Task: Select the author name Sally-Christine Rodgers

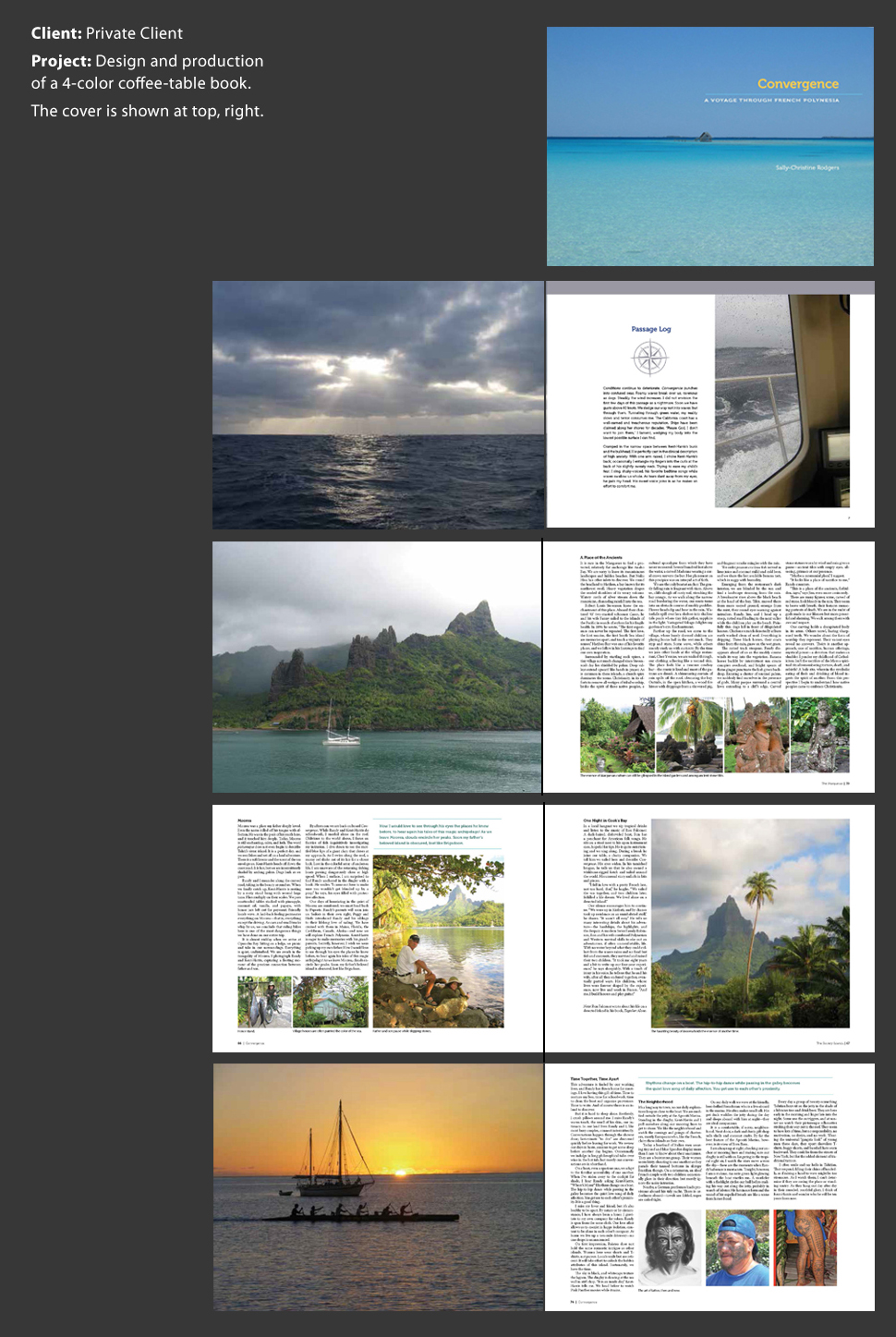Action: tap(806, 167)
